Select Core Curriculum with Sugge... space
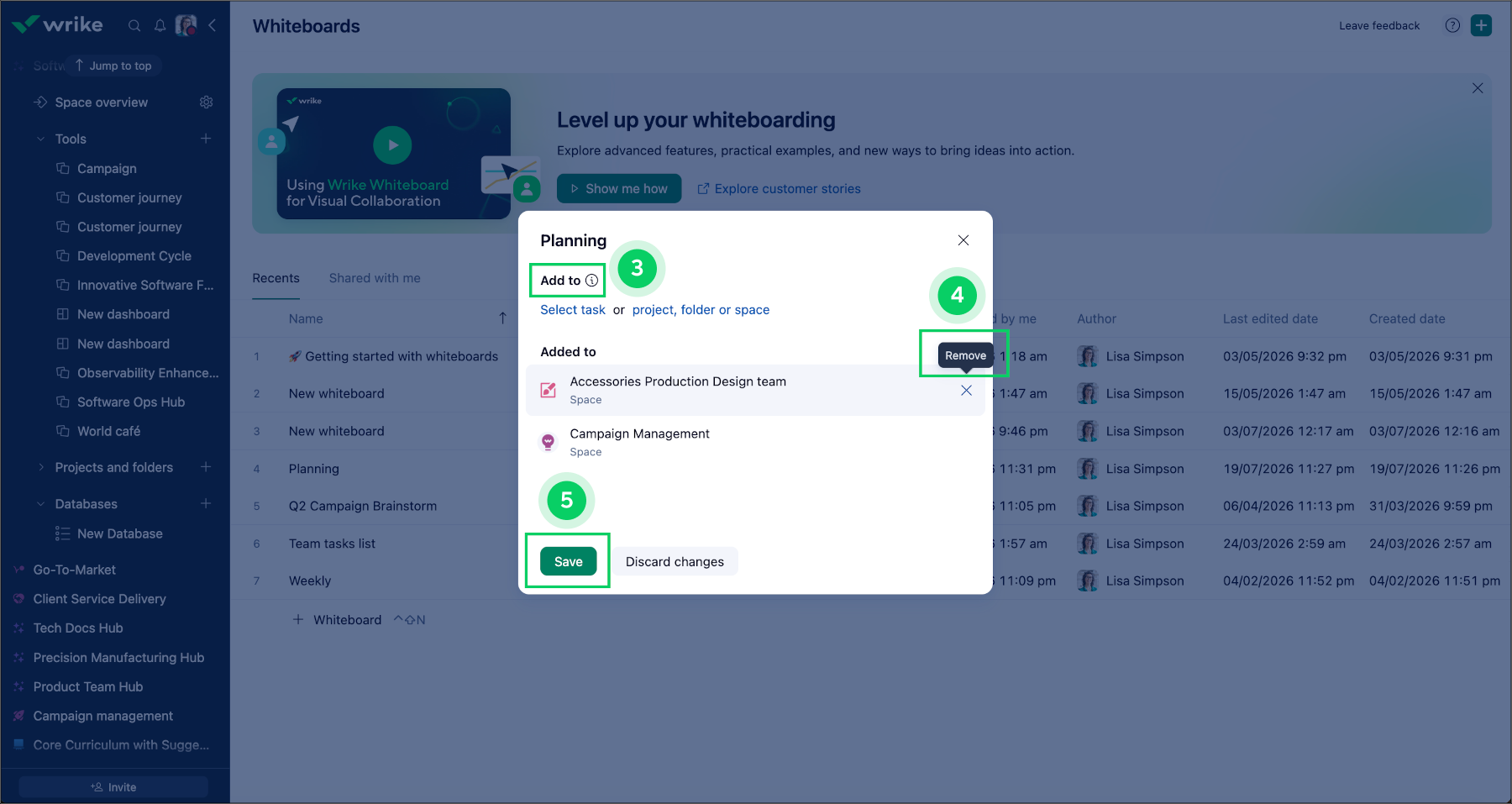This screenshot has height=804, width=1512. 121,745
